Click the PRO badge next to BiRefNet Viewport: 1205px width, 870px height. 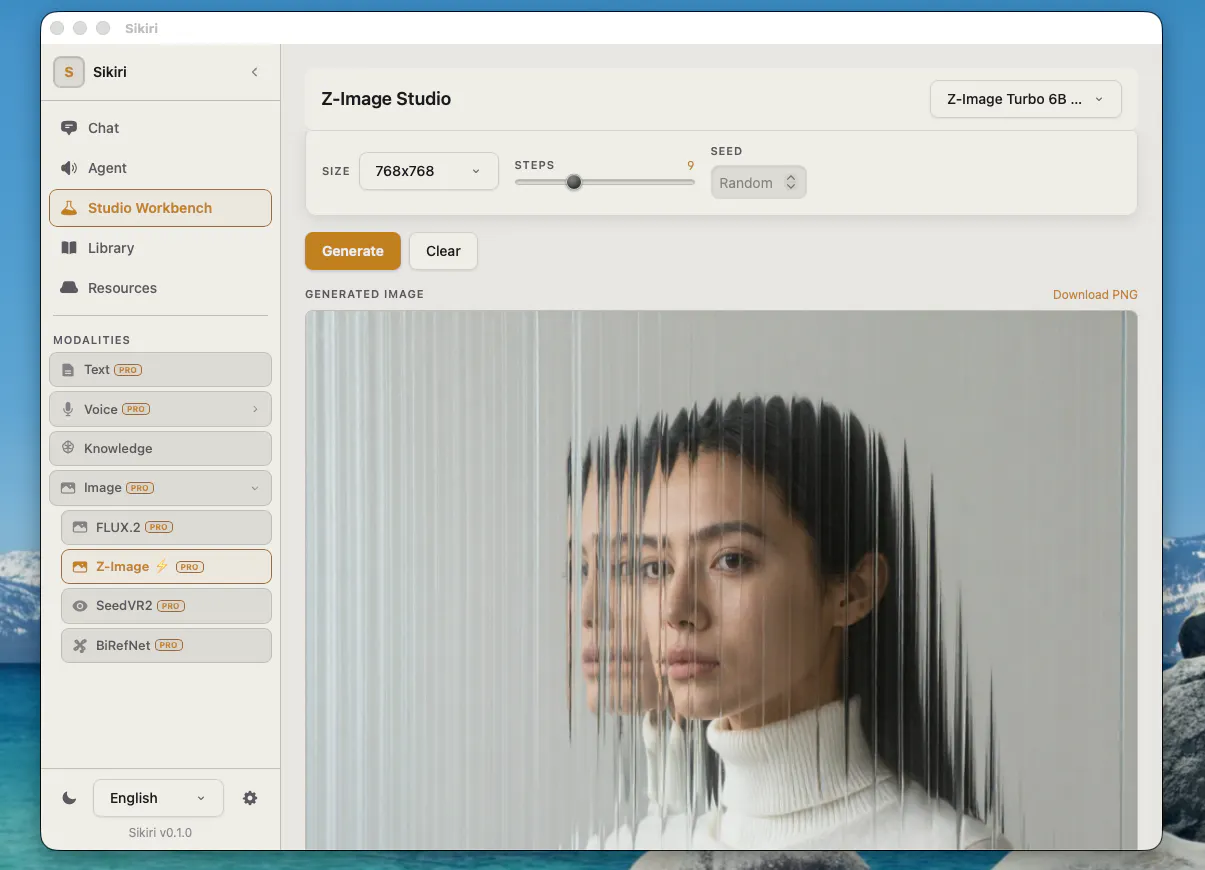(168, 645)
